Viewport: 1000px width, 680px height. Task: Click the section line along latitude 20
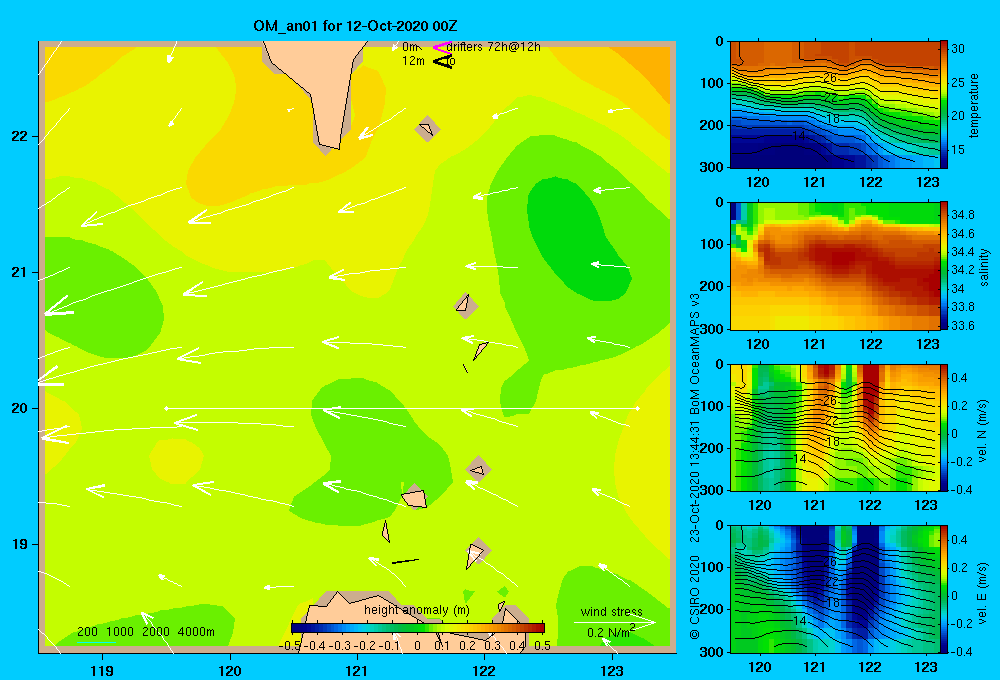click(x=402, y=408)
